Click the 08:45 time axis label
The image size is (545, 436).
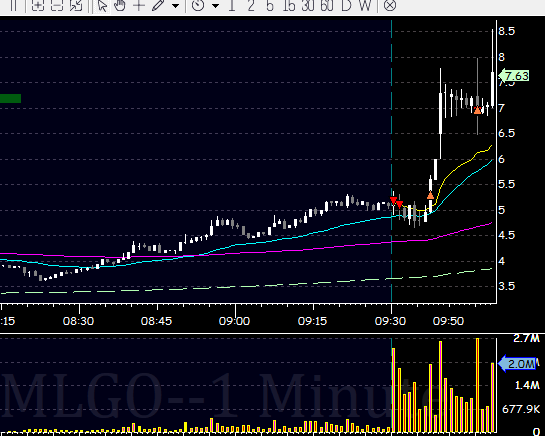coord(156,321)
